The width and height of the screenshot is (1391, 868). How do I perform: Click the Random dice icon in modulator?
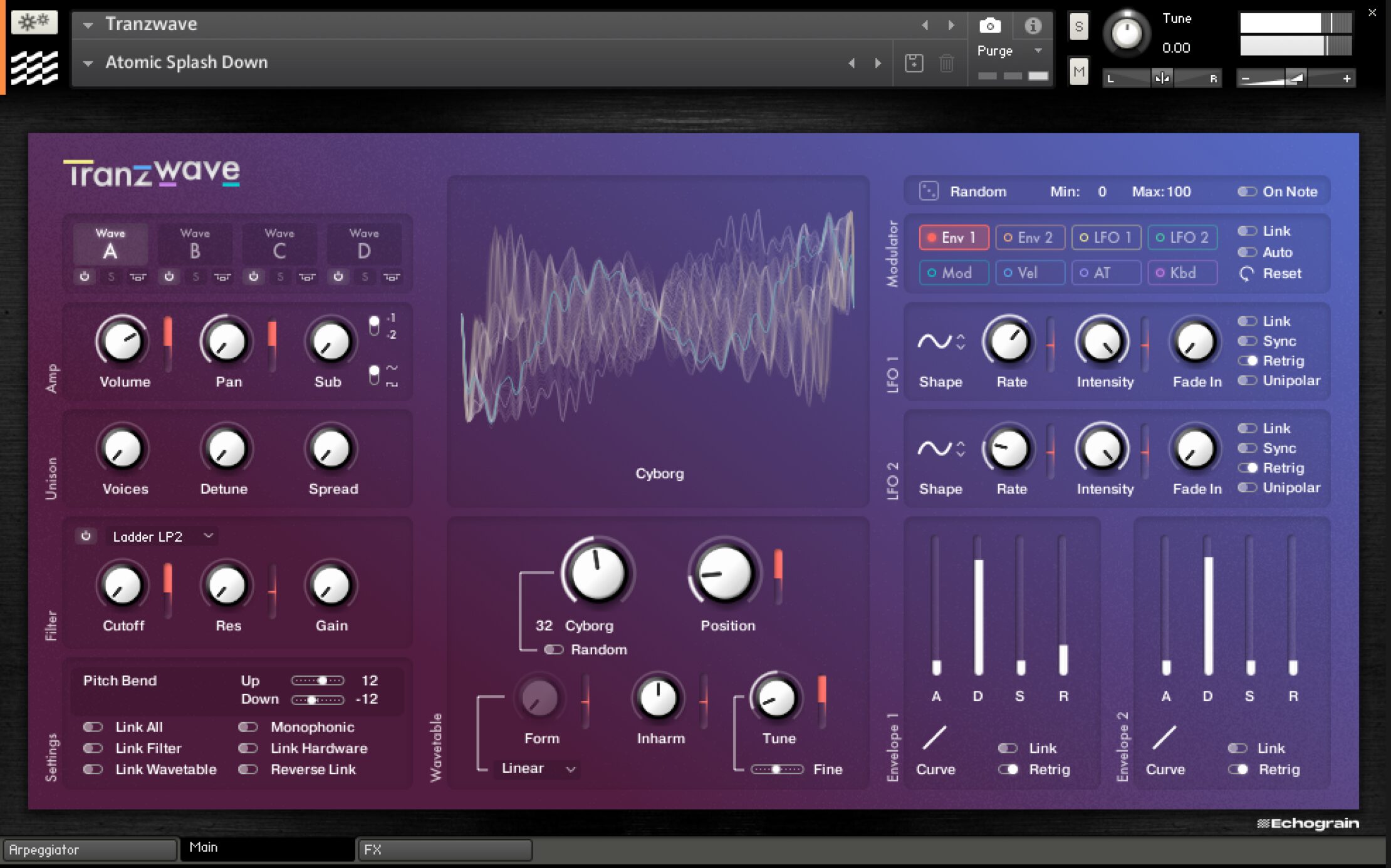pyautogui.click(x=928, y=191)
